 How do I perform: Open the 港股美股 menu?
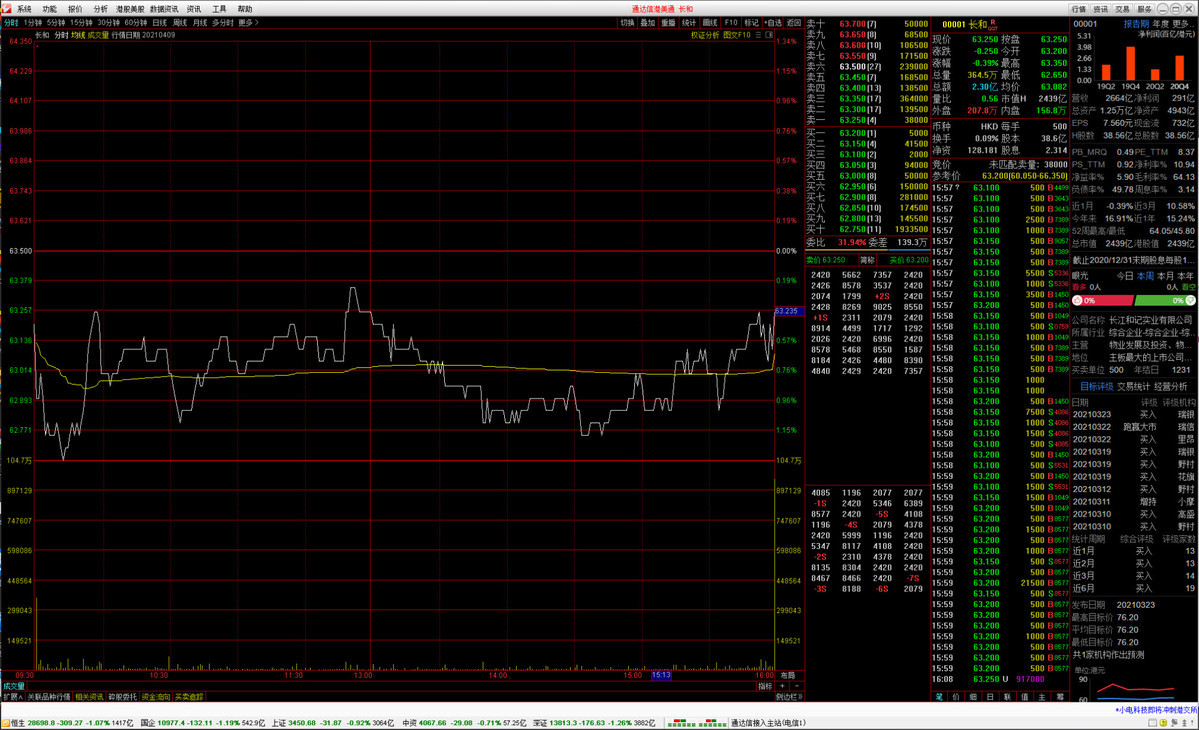click(130, 9)
